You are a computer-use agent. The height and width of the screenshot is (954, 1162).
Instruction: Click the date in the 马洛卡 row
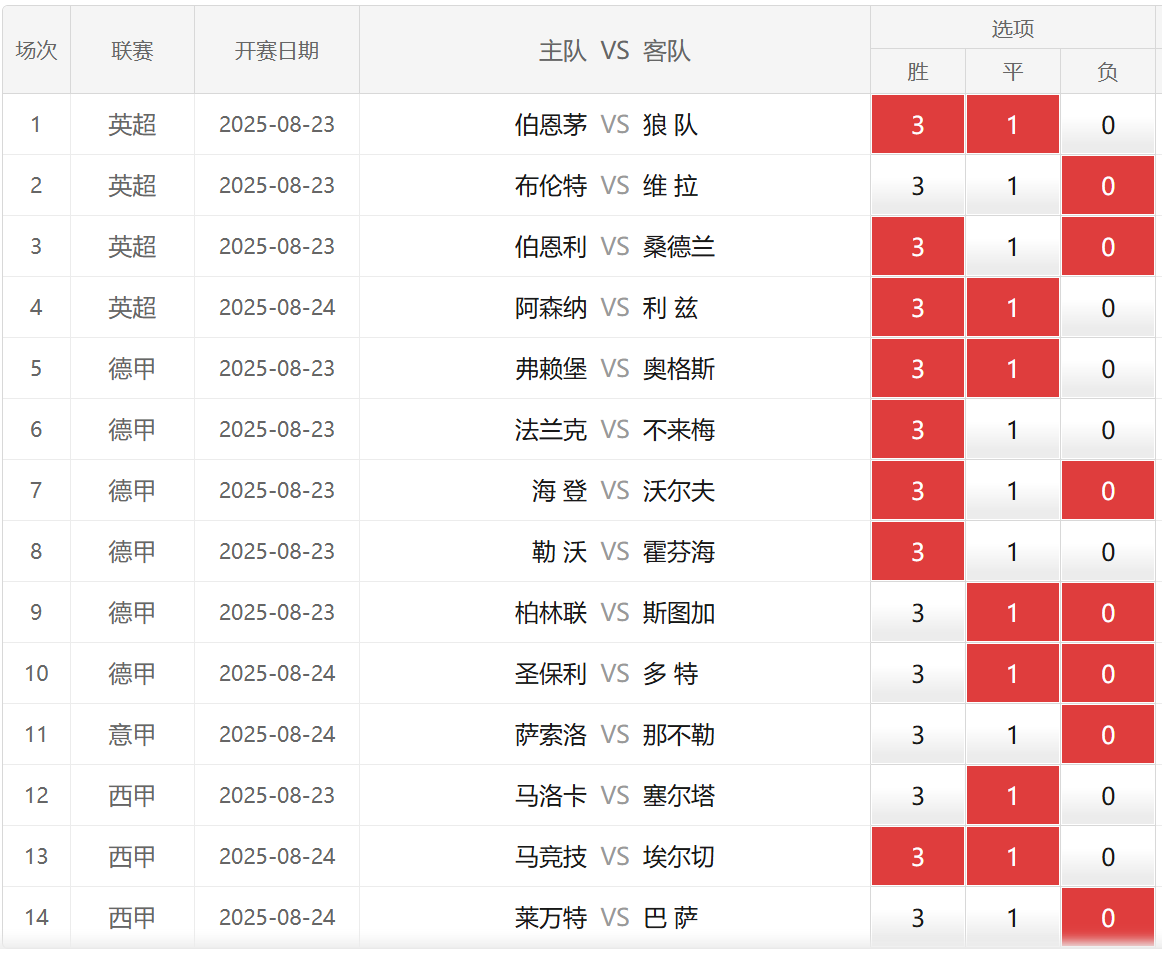(x=277, y=795)
